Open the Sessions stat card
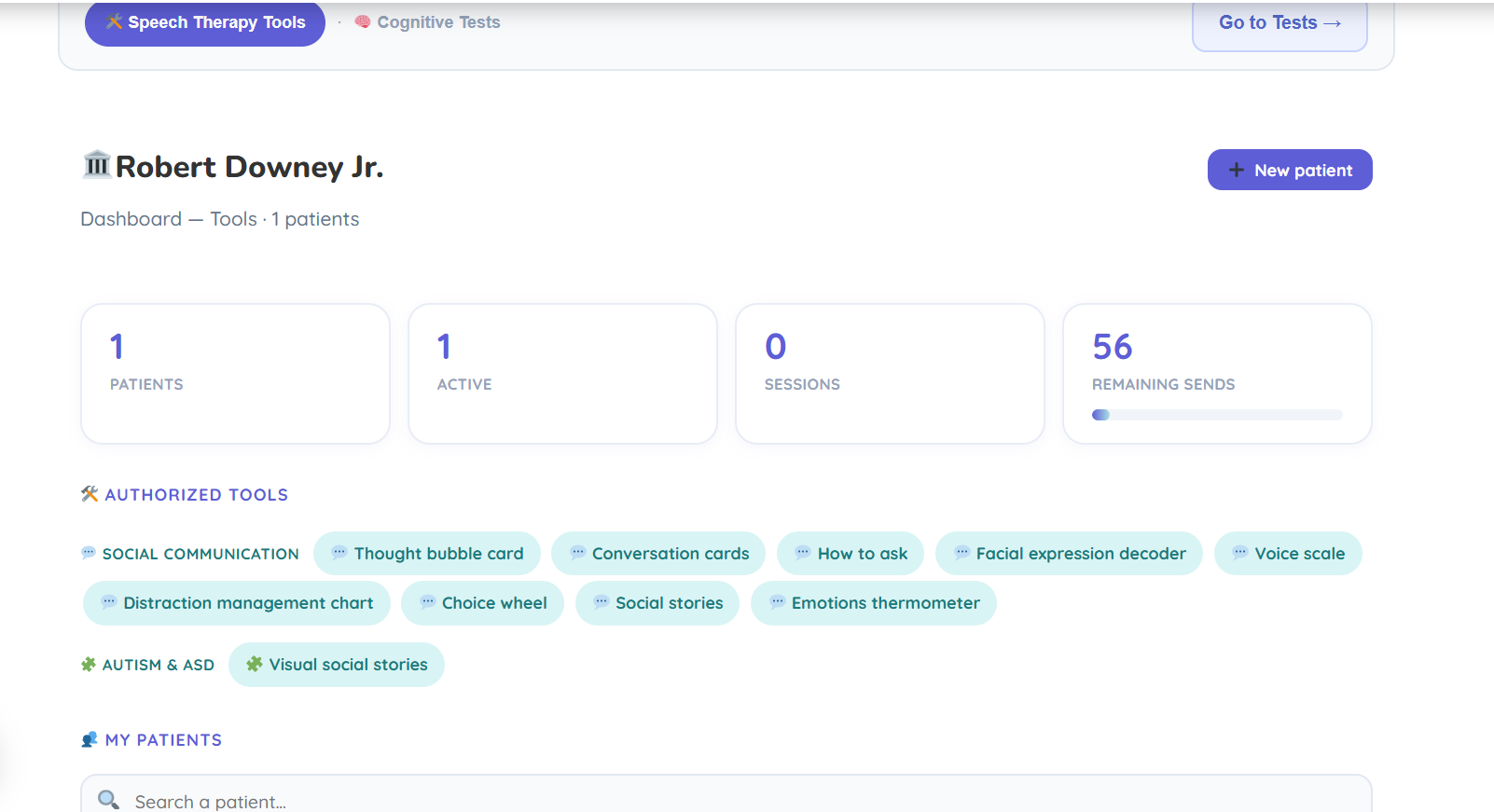This screenshot has height=812, width=1494. 890,374
